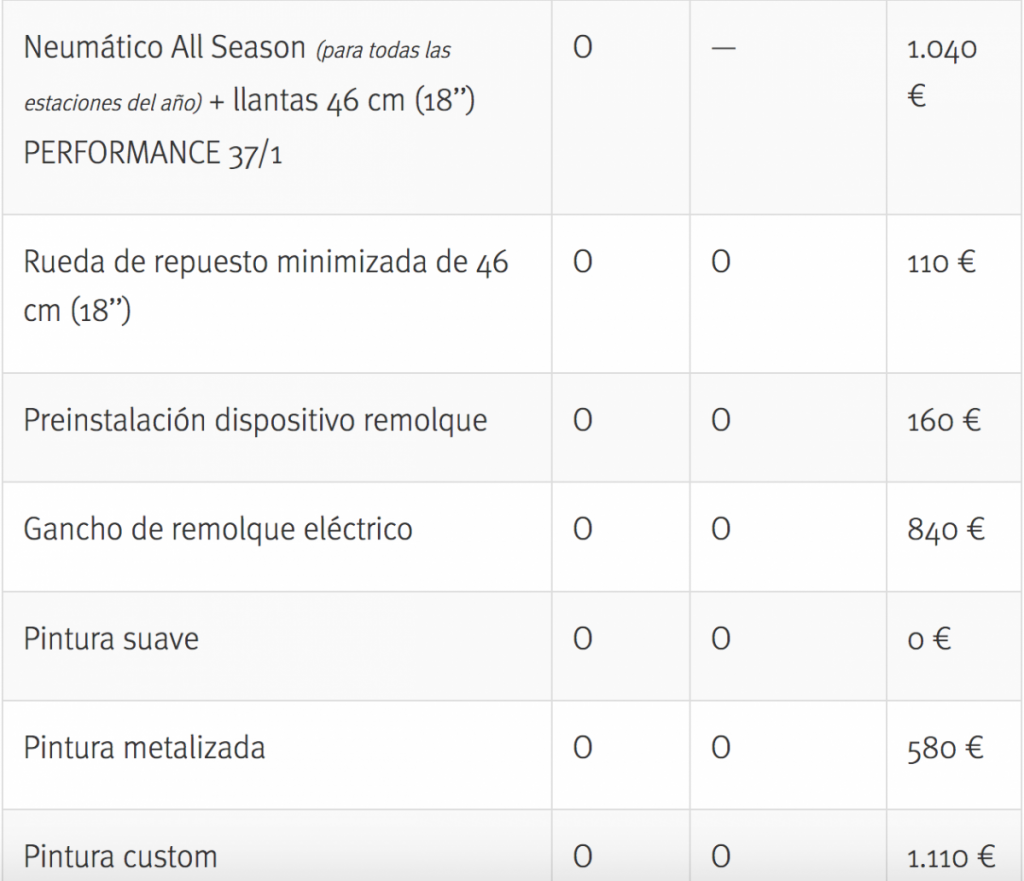Select the Pintura custom label
Image resolution: width=1024 pixels, height=881 pixels.
point(120,857)
